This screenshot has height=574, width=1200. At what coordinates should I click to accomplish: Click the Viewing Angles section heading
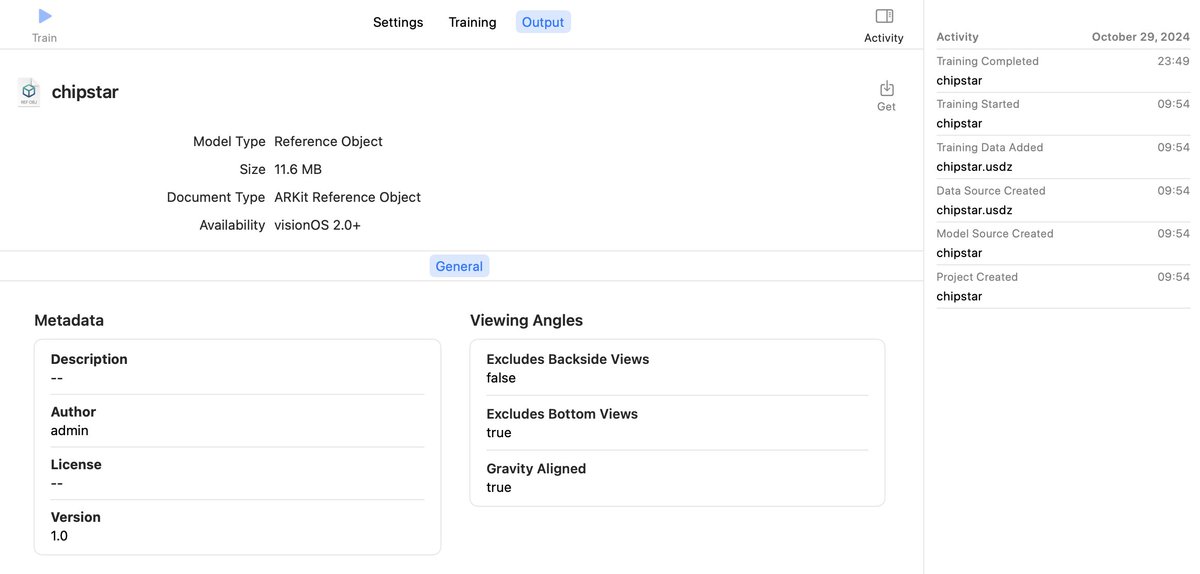coord(526,320)
